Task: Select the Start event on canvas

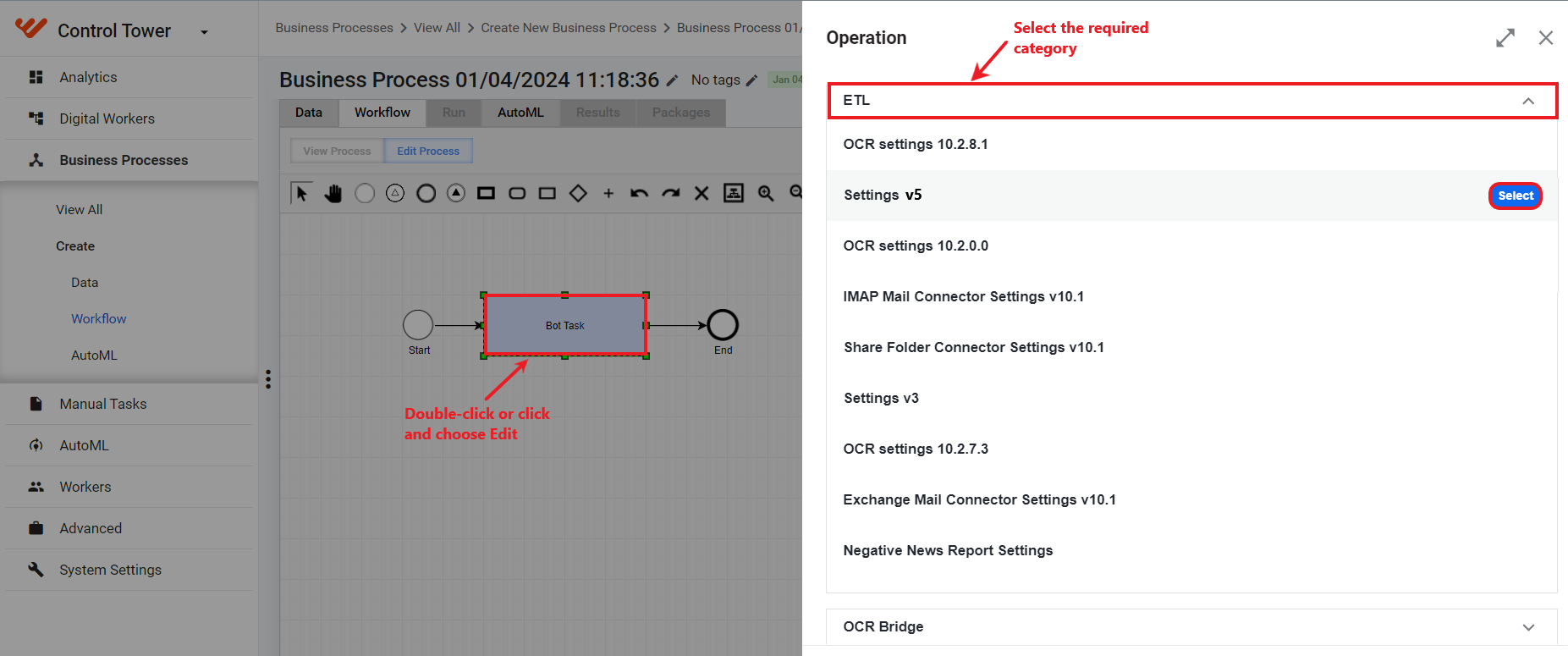Action: [418, 325]
